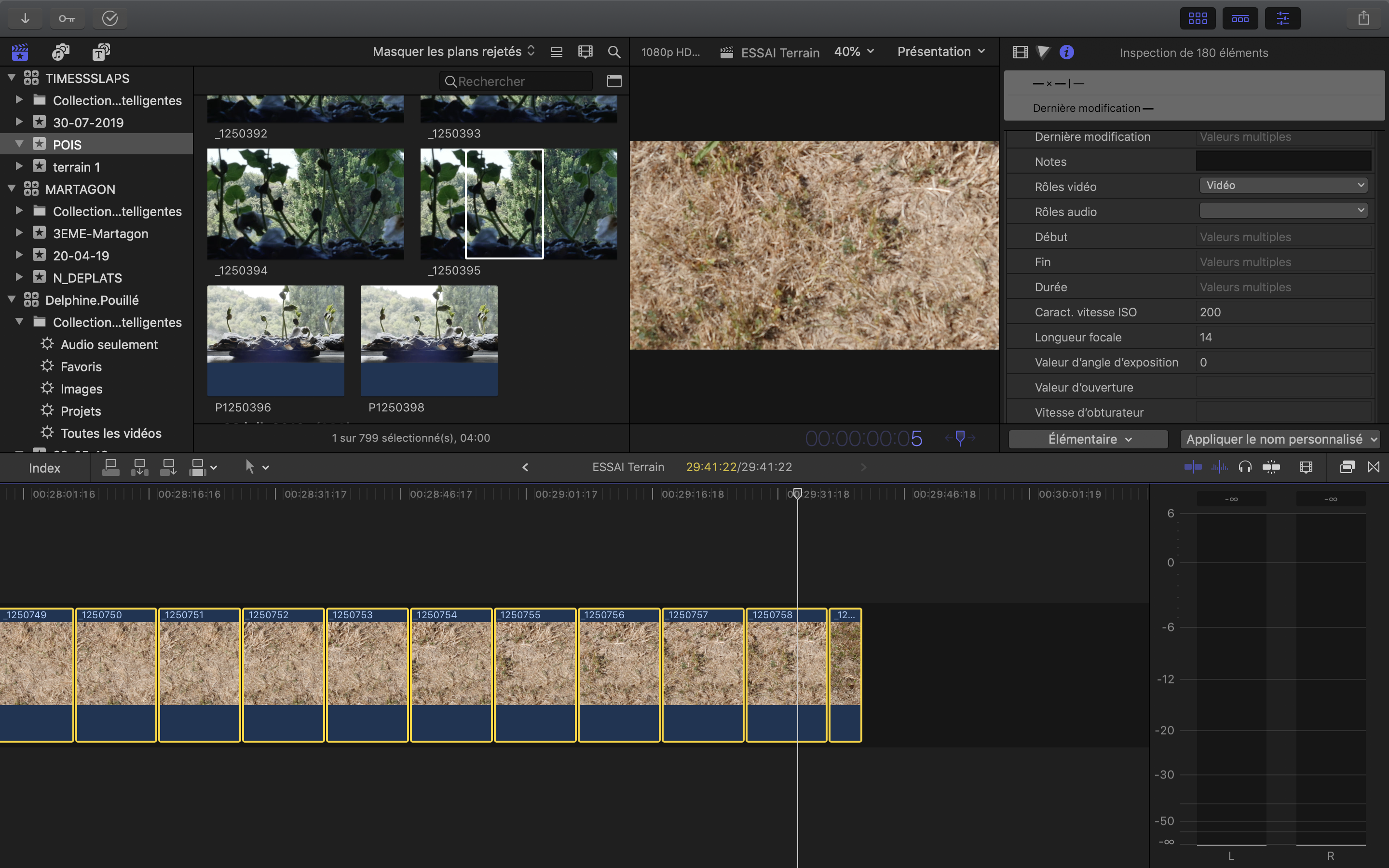Select the Info inspector icon
Viewport: 1389px width, 868px height.
[x=1066, y=52]
